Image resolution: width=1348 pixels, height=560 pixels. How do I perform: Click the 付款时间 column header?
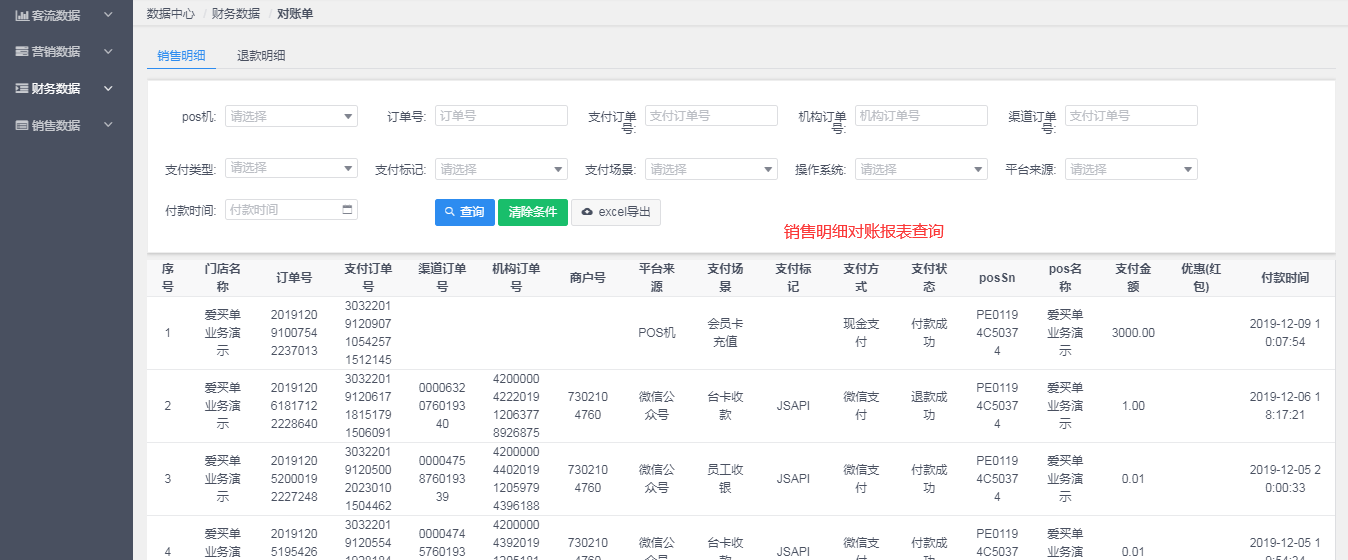tap(1285, 278)
